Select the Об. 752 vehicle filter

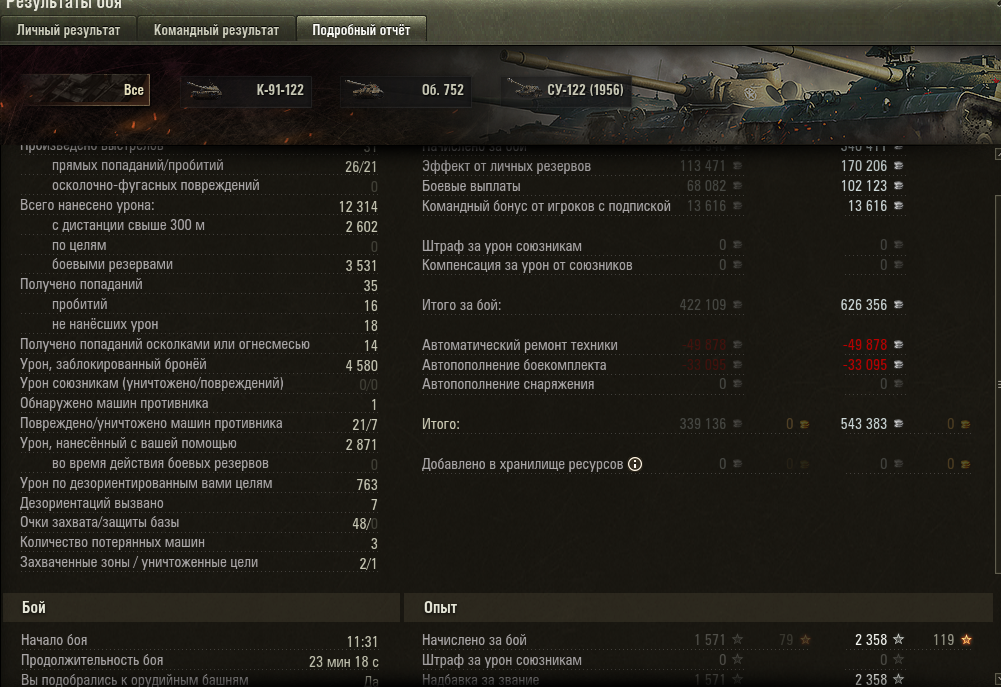point(405,90)
